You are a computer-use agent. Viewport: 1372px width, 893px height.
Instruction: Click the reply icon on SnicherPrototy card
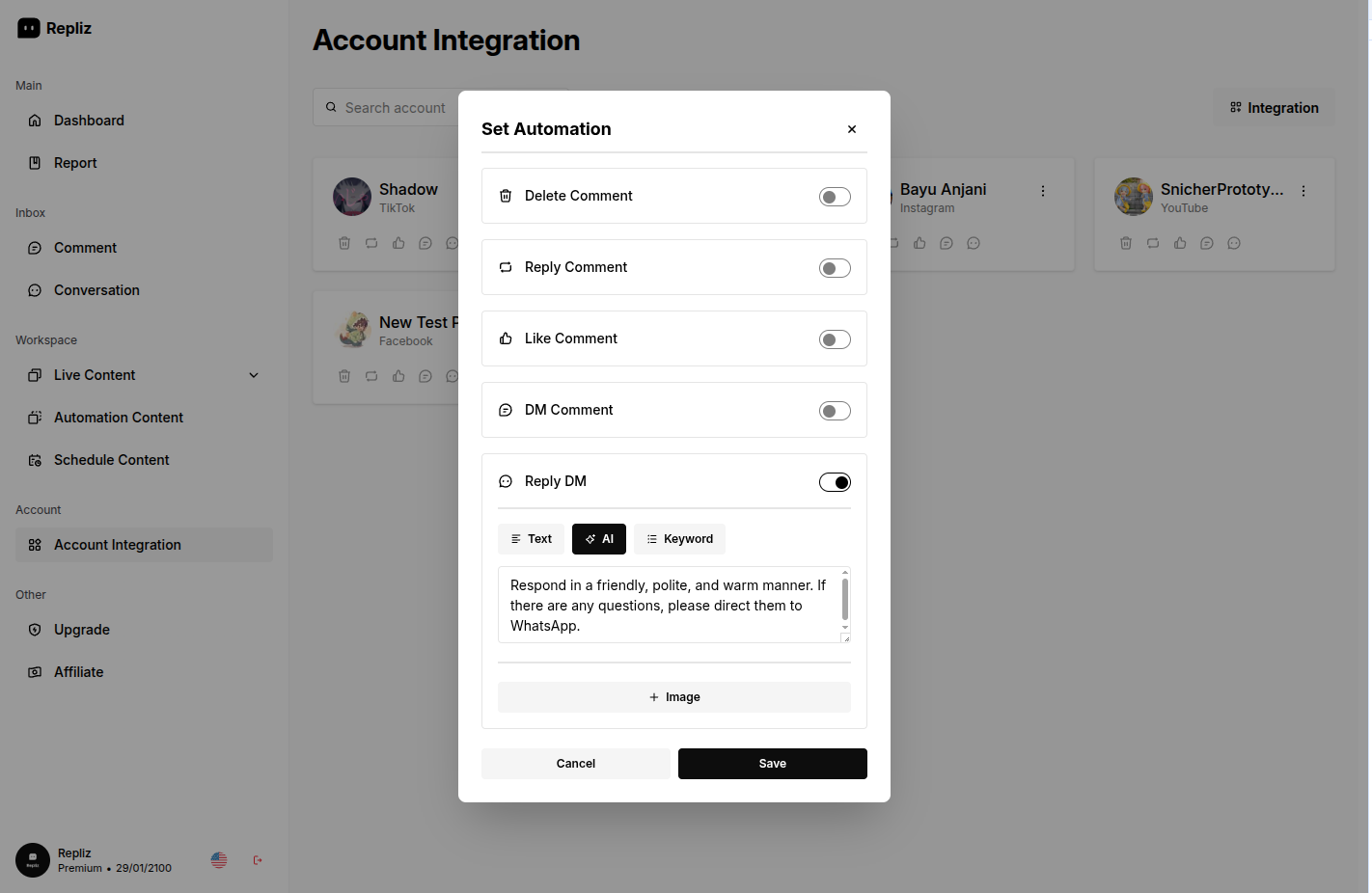point(1153,243)
